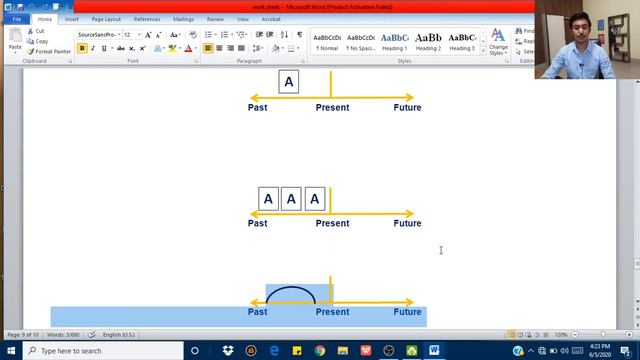Apply the Heading 1 style
This screenshot has height=360, width=640.
click(x=395, y=42)
